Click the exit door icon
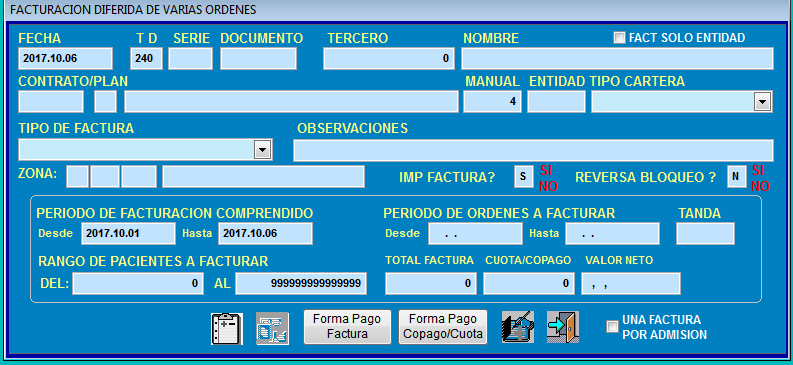Image resolution: width=793 pixels, height=365 pixels. pyautogui.click(x=563, y=327)
